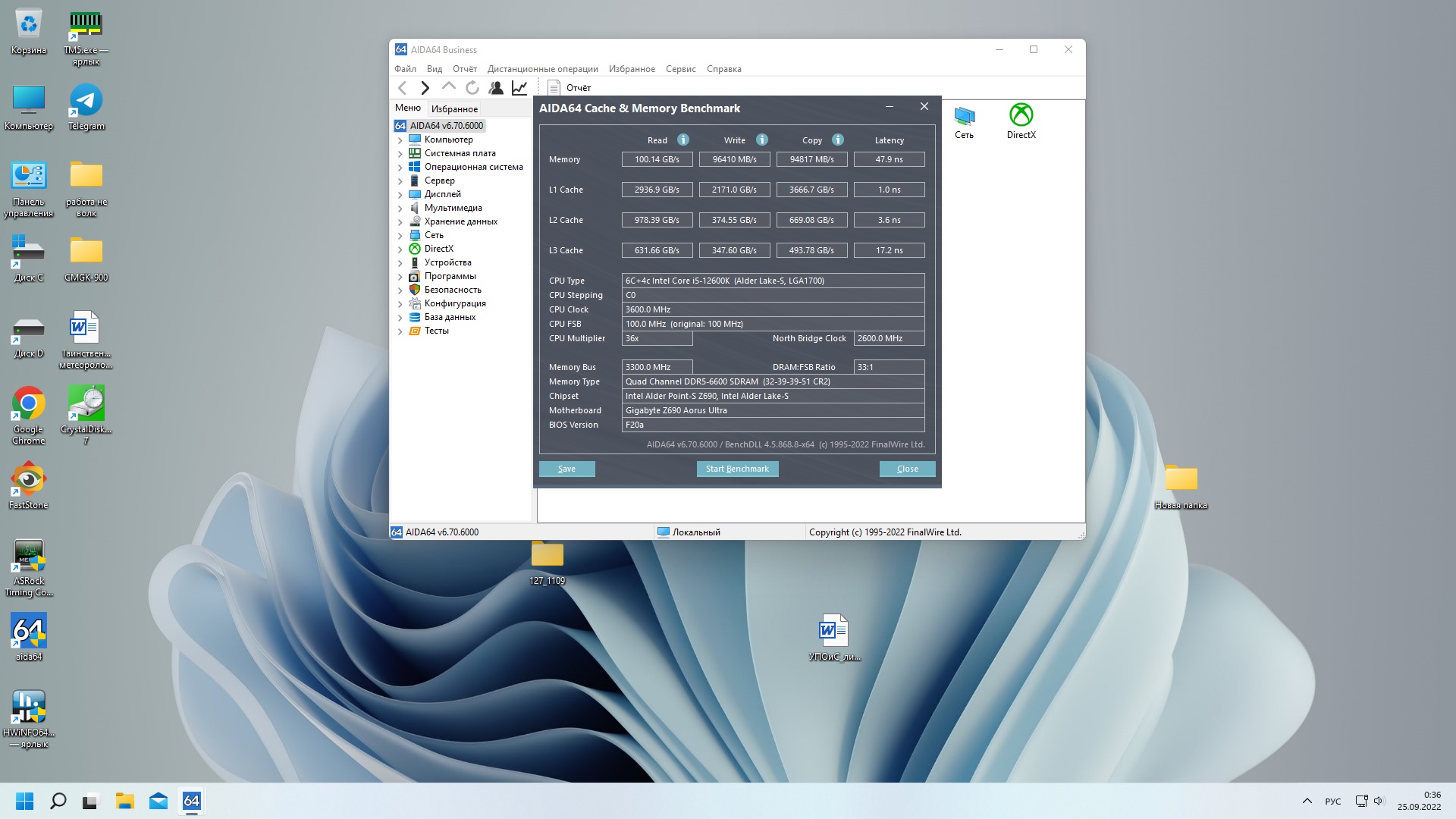
Task: Click the Forward navigation arrow in toolbar
Action: coord(425,88)
